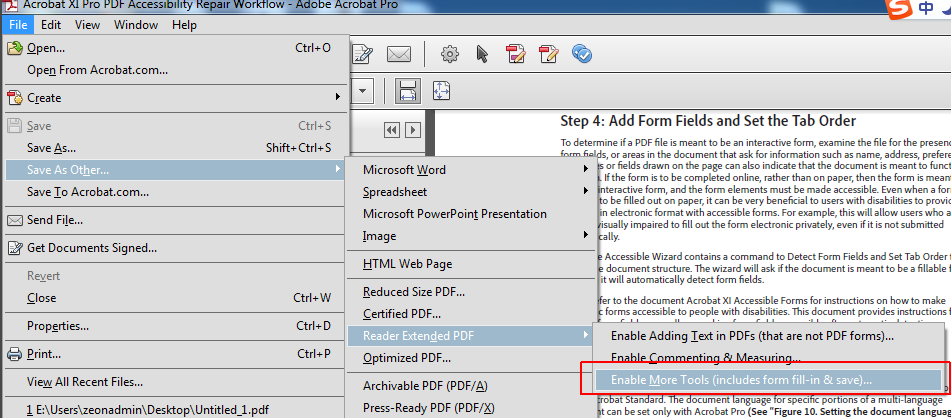The image size is (951, 418).
Task: Select Enable Adding Text in PDFs option
Action: point(768,335)
